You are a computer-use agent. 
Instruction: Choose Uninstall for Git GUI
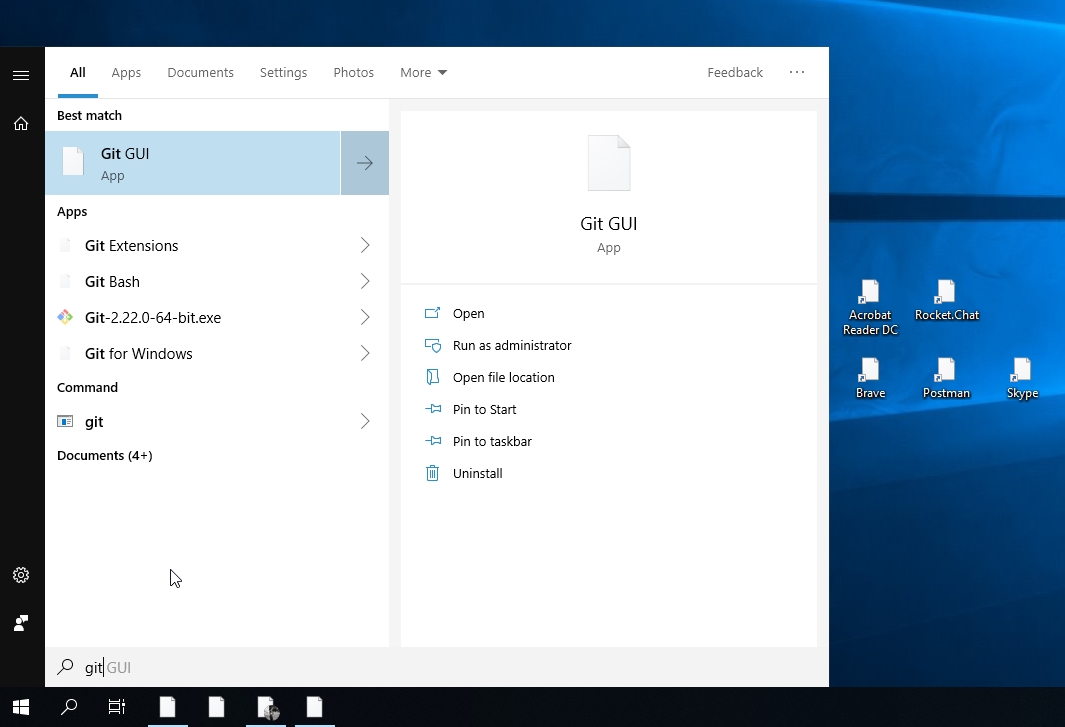(477, 473)
